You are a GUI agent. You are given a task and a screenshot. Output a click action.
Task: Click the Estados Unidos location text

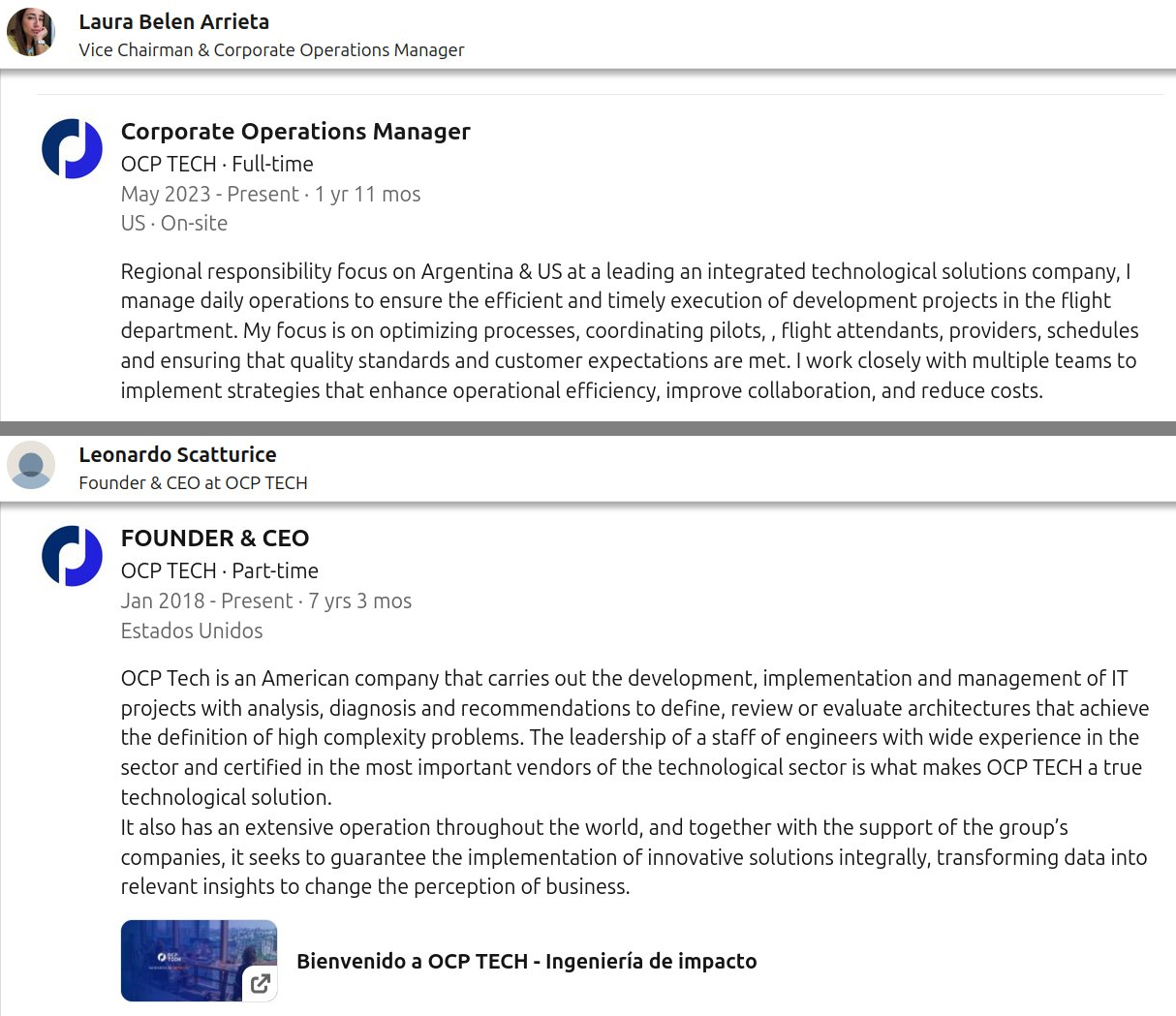click(x=192, y=631)
